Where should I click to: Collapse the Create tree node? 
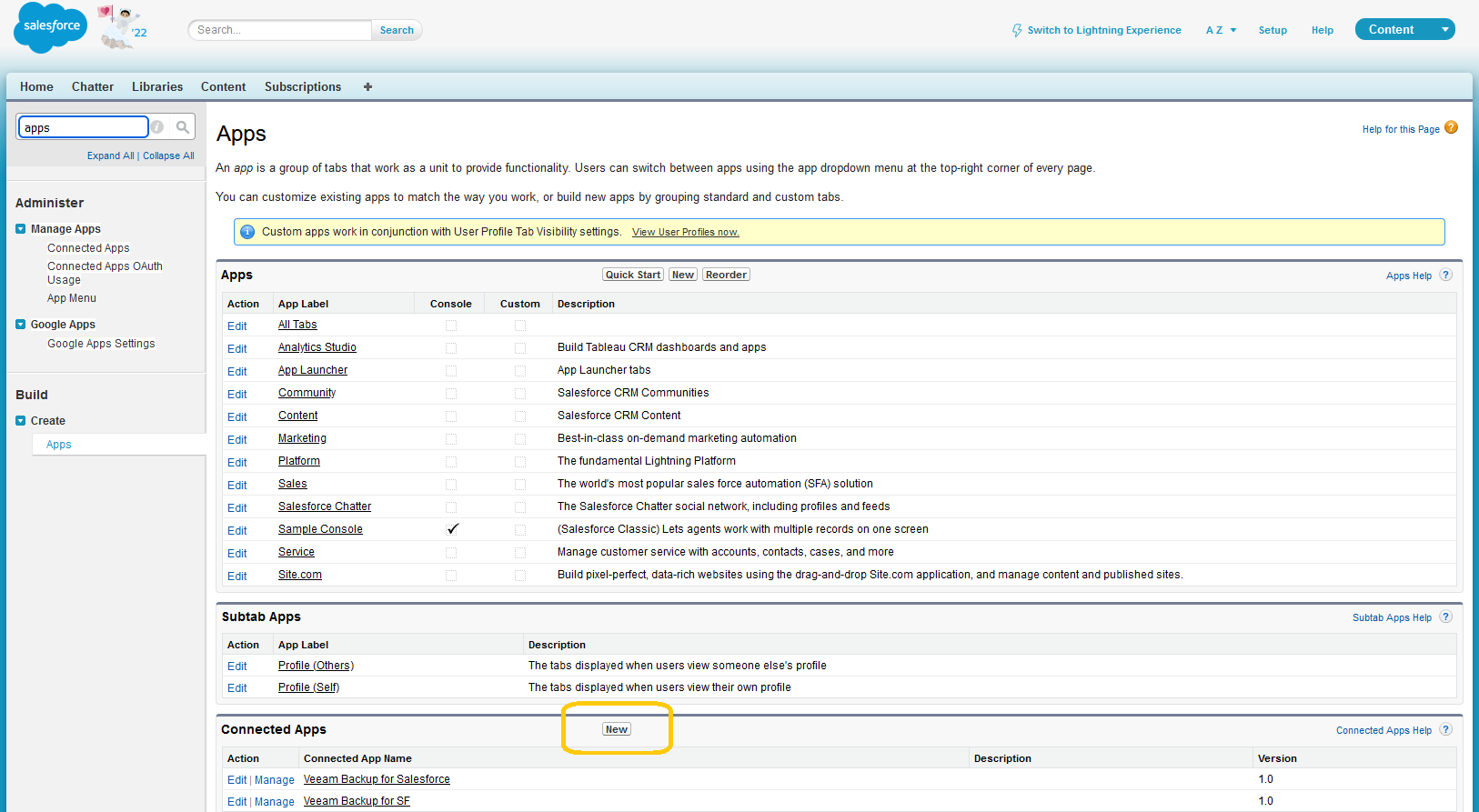21,421
